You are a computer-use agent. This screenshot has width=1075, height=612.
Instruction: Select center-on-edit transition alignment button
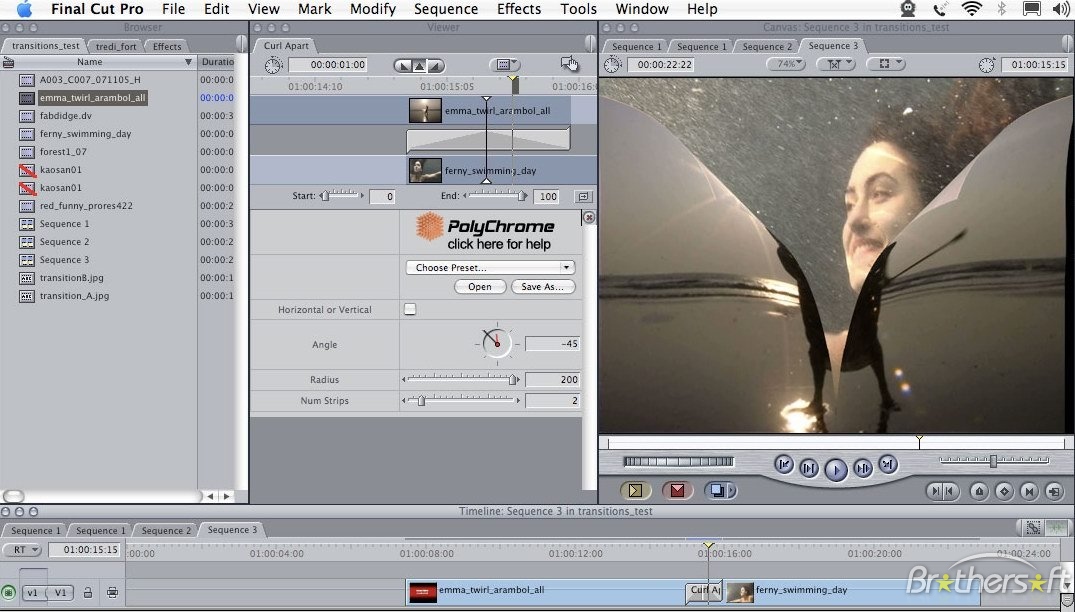[x=419, y=66]
